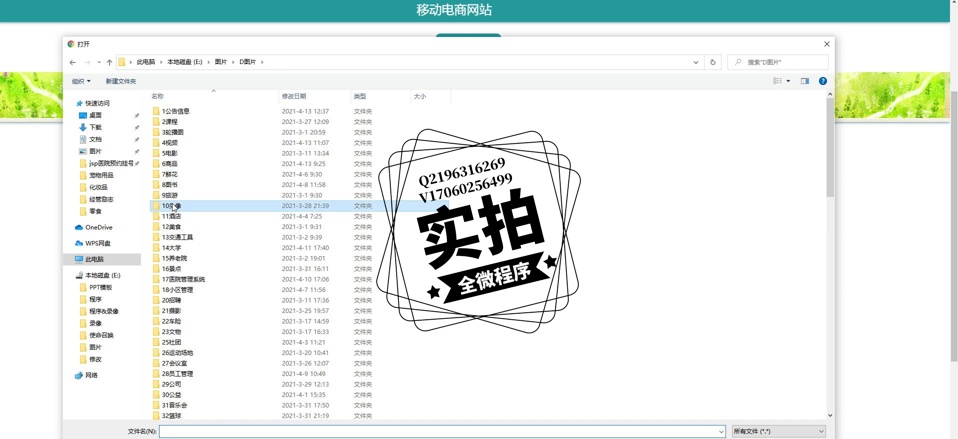This screenshot has height=439, width=958.
Task: Select WPS网盘 in the navigation pane
Action: (97, 243)
